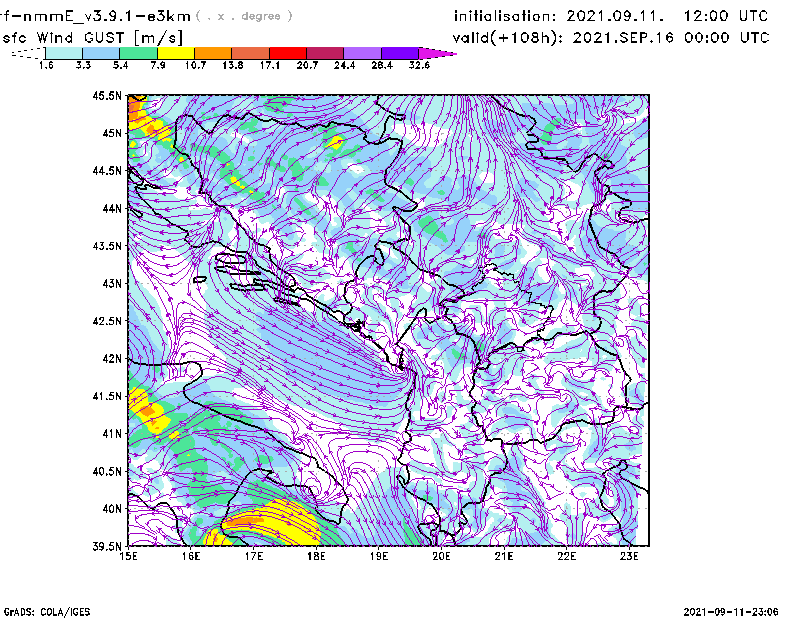Click the light cyan 1.6–3.3 legend swatch
Image resolution: width=800 pixels, height=618 pixels.
[x=64, y=53]
